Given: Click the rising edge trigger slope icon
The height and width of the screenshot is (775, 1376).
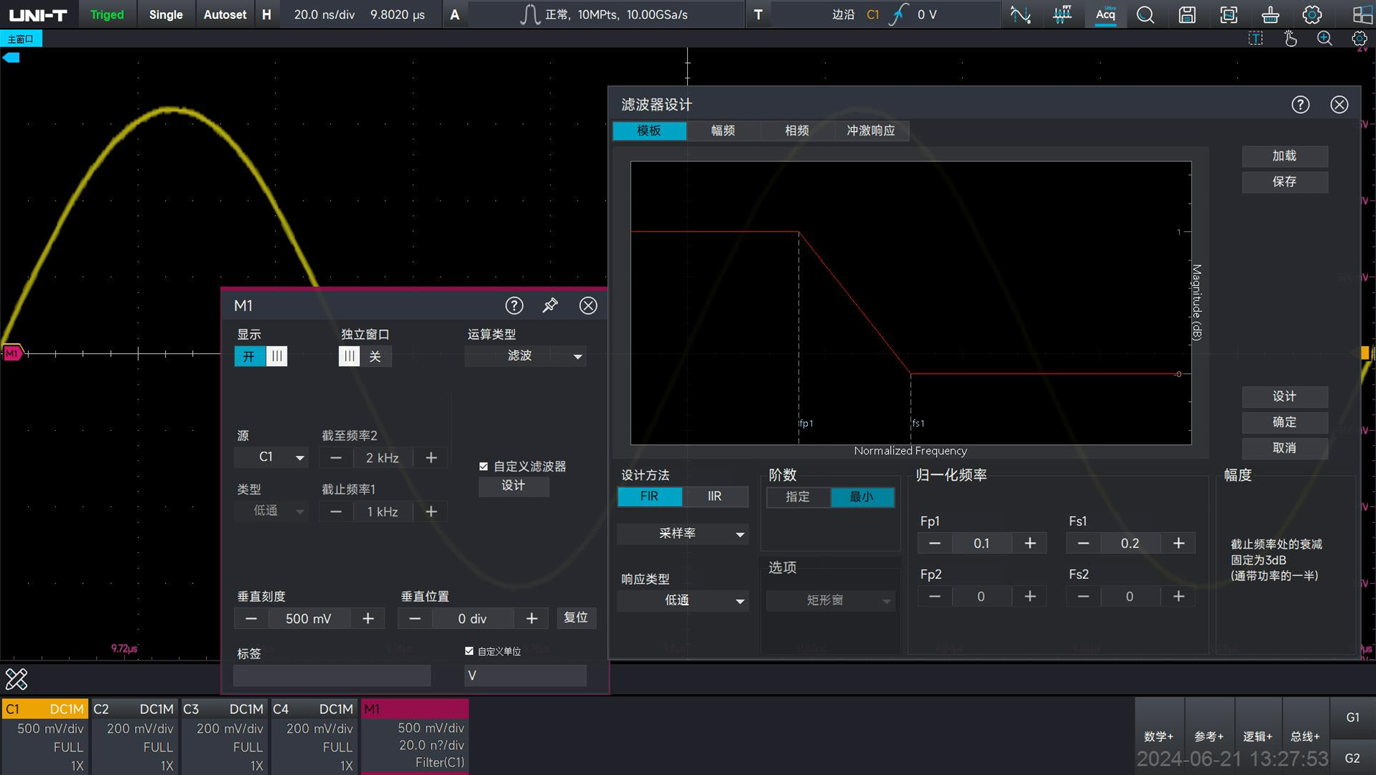Looking at the screenshot, I should (899, 15).
